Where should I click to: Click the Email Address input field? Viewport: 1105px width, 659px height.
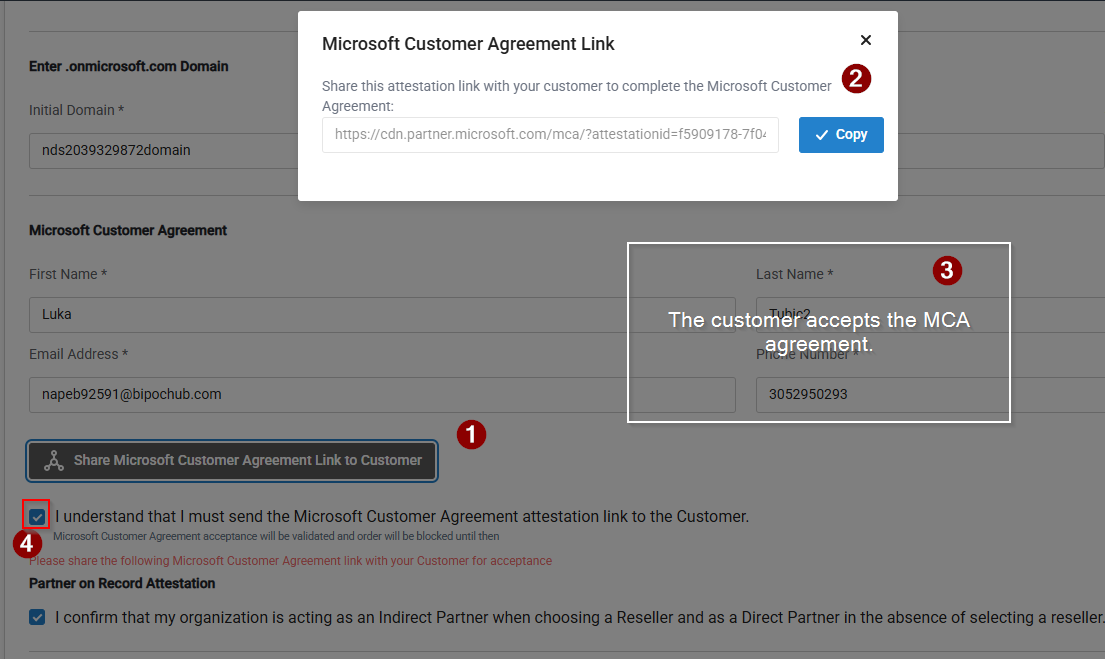click(x=380, y=394)
